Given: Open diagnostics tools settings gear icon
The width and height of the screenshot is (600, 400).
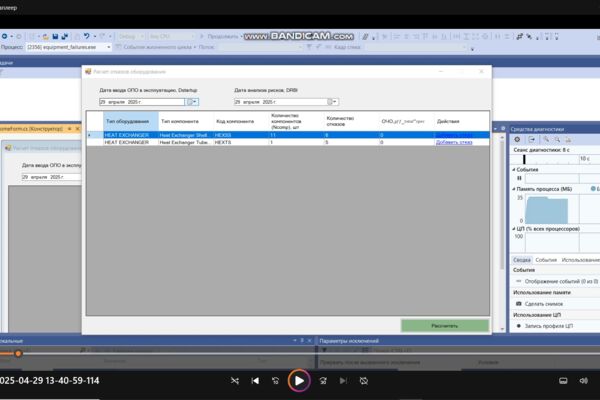Looking at the screenshot, I should 517,140.
